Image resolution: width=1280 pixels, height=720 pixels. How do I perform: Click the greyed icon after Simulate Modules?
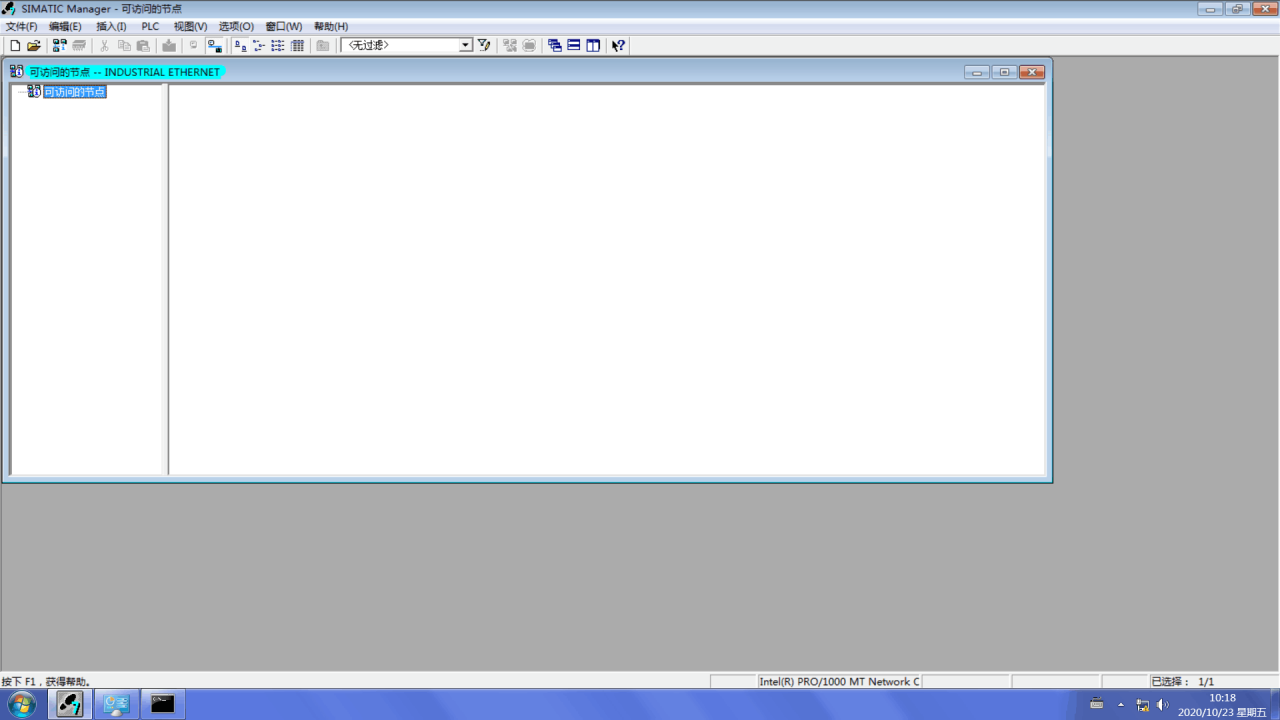pos(529,45)
